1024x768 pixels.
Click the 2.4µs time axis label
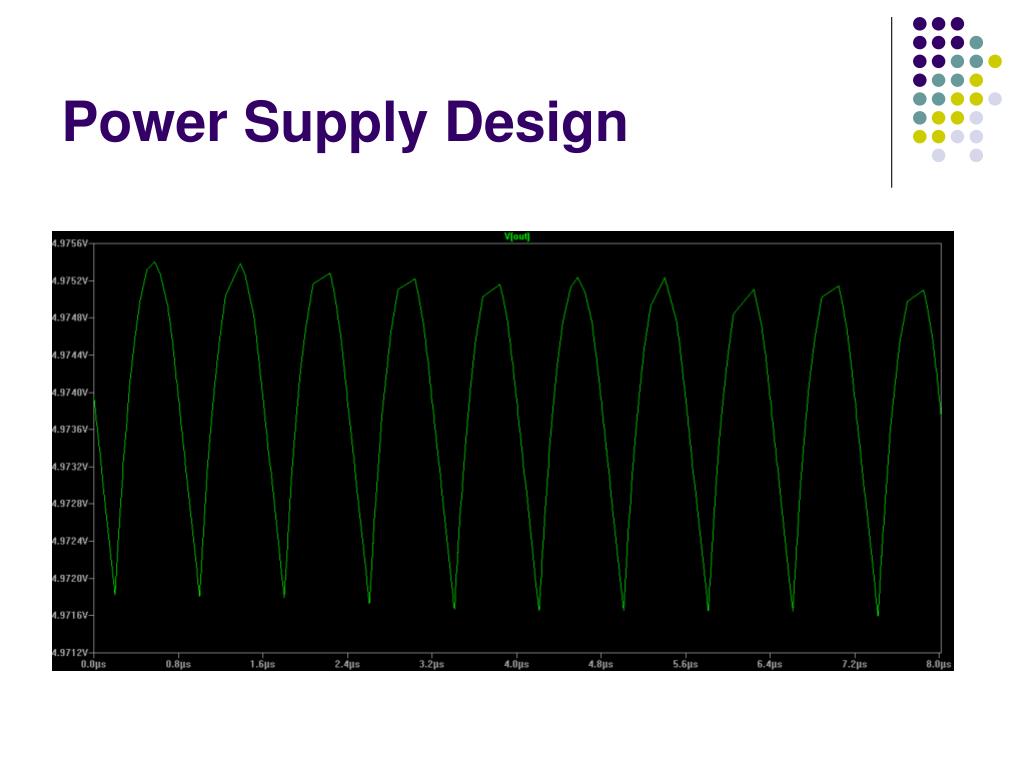(x=347, y=664)
